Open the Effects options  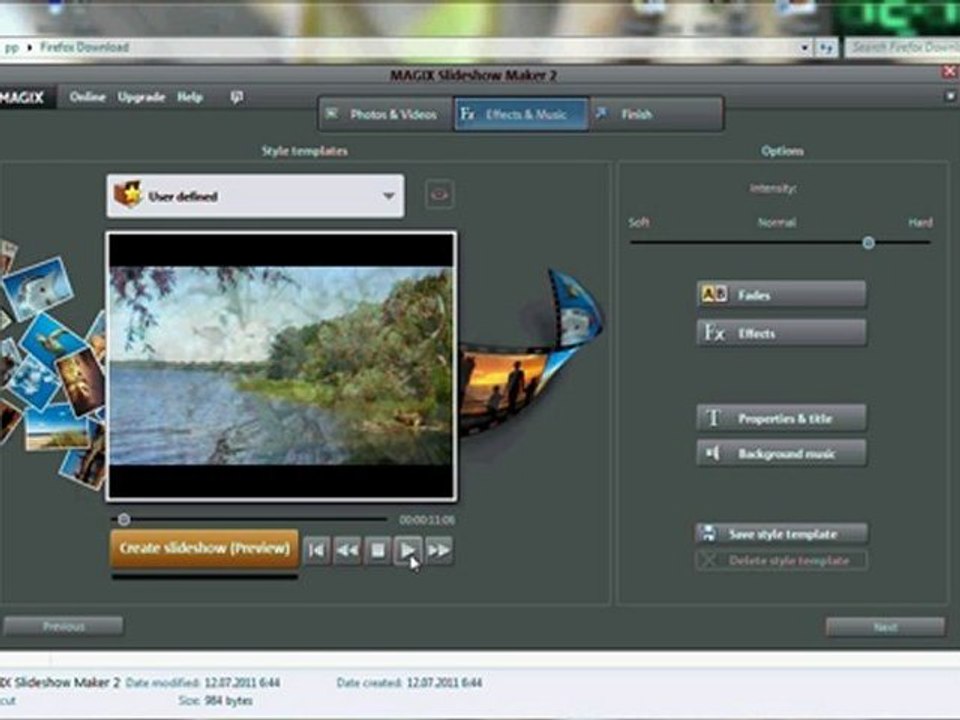click(x=781, y=333)
